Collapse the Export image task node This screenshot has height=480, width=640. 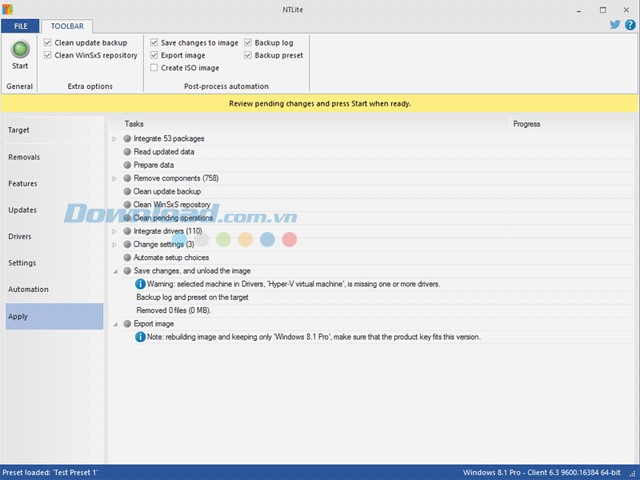pyautogui.click(x=115, y=324)
